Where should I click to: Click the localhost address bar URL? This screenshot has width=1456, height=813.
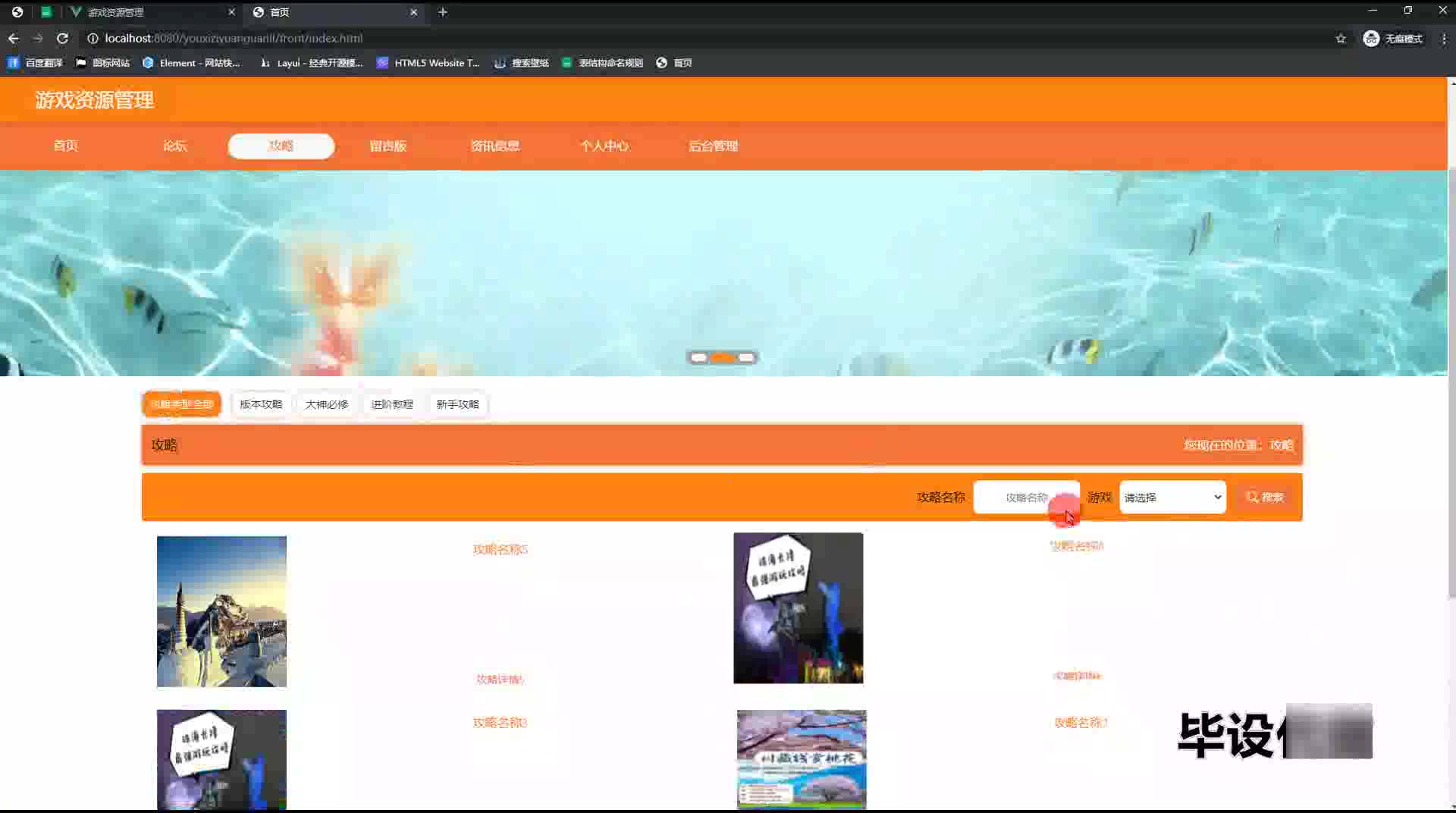pyautogui.click(x=234, y=38)
